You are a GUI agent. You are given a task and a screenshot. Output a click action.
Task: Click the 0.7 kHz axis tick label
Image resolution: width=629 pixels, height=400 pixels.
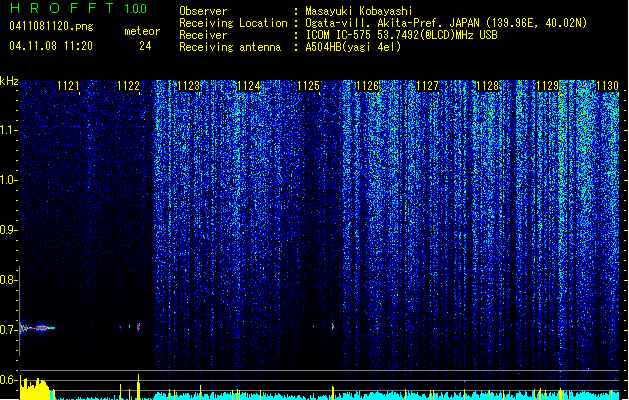coord(8,330)
